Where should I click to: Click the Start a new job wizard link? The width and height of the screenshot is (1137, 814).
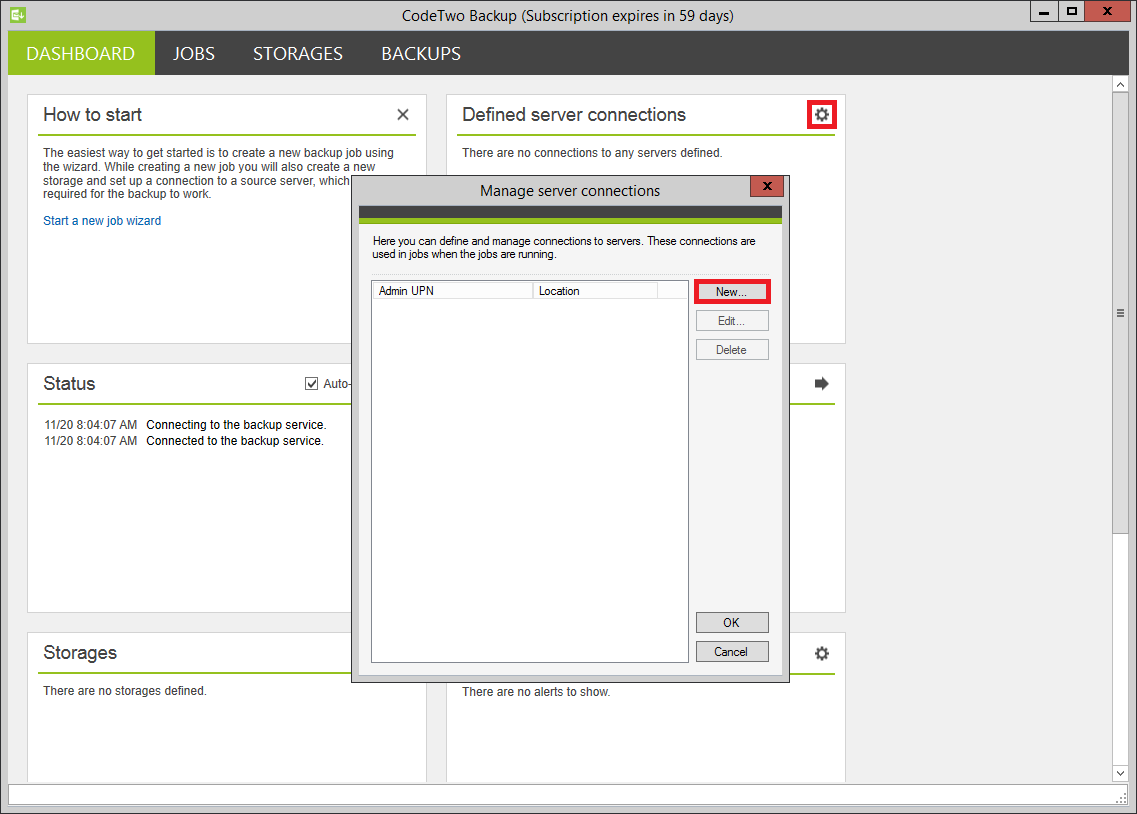point(102,221)
